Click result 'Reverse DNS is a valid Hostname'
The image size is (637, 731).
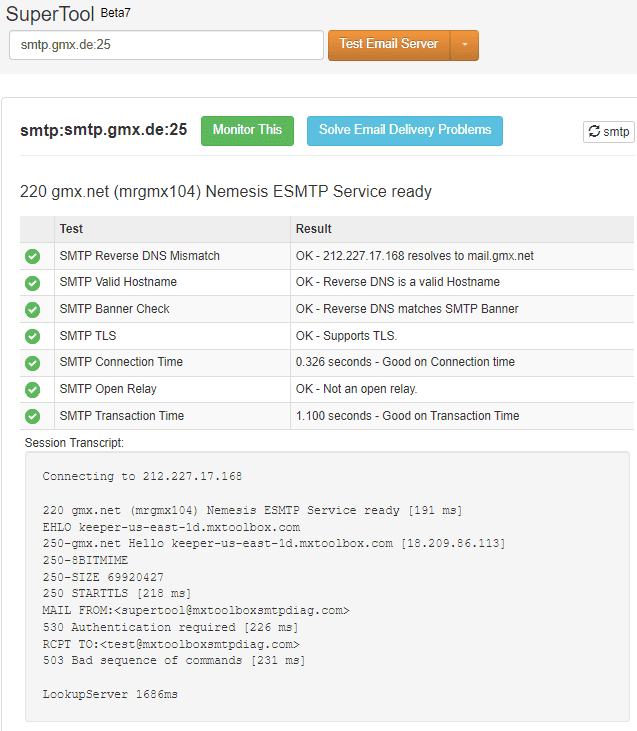click(411, 282)
